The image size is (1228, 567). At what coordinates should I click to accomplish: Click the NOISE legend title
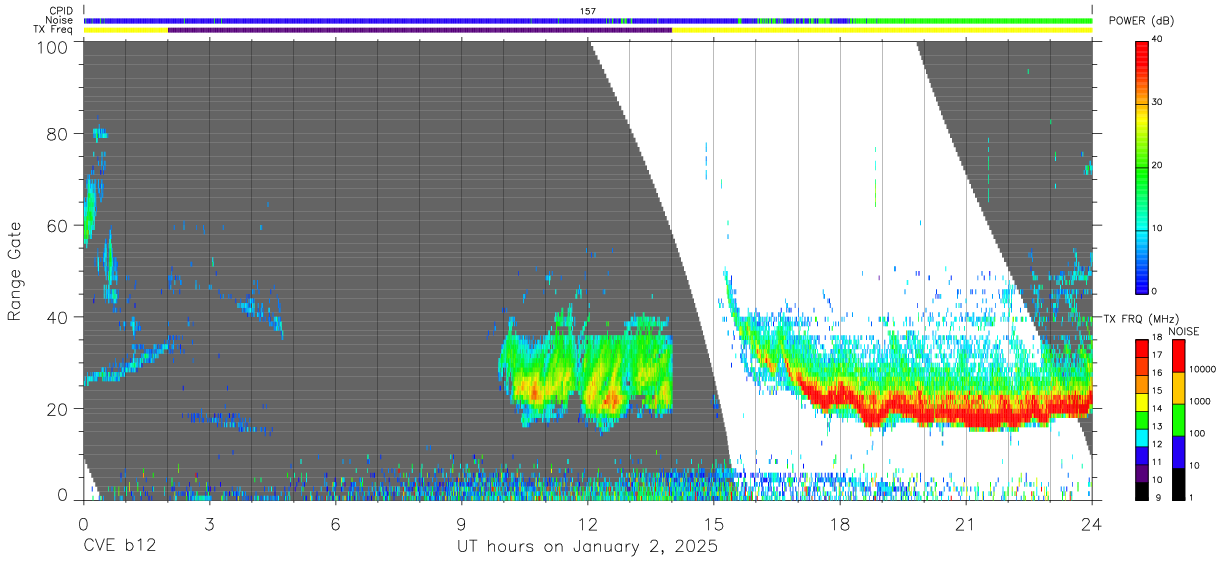pos(1183,331)
